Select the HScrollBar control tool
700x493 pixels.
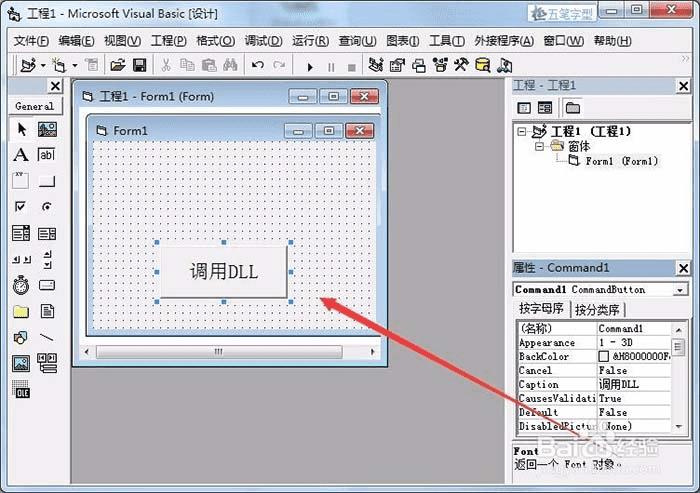tap(21, 259)
